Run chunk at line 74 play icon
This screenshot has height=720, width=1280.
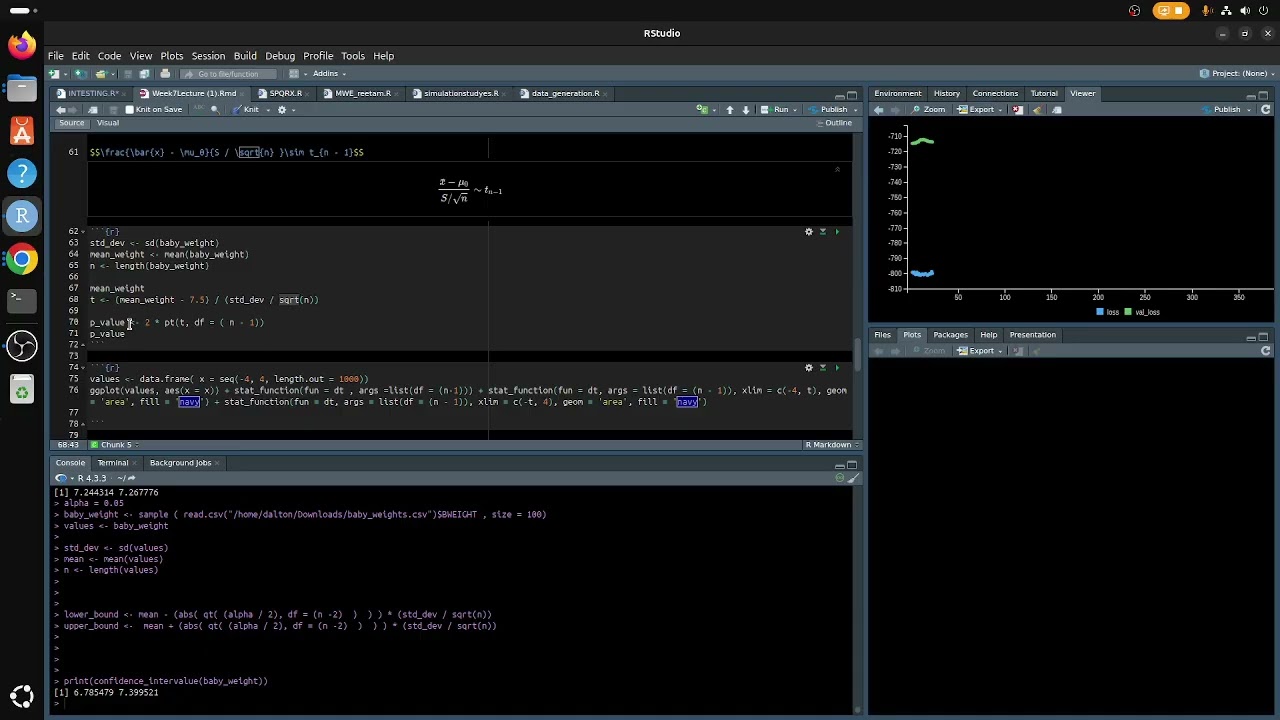(836, 368)
